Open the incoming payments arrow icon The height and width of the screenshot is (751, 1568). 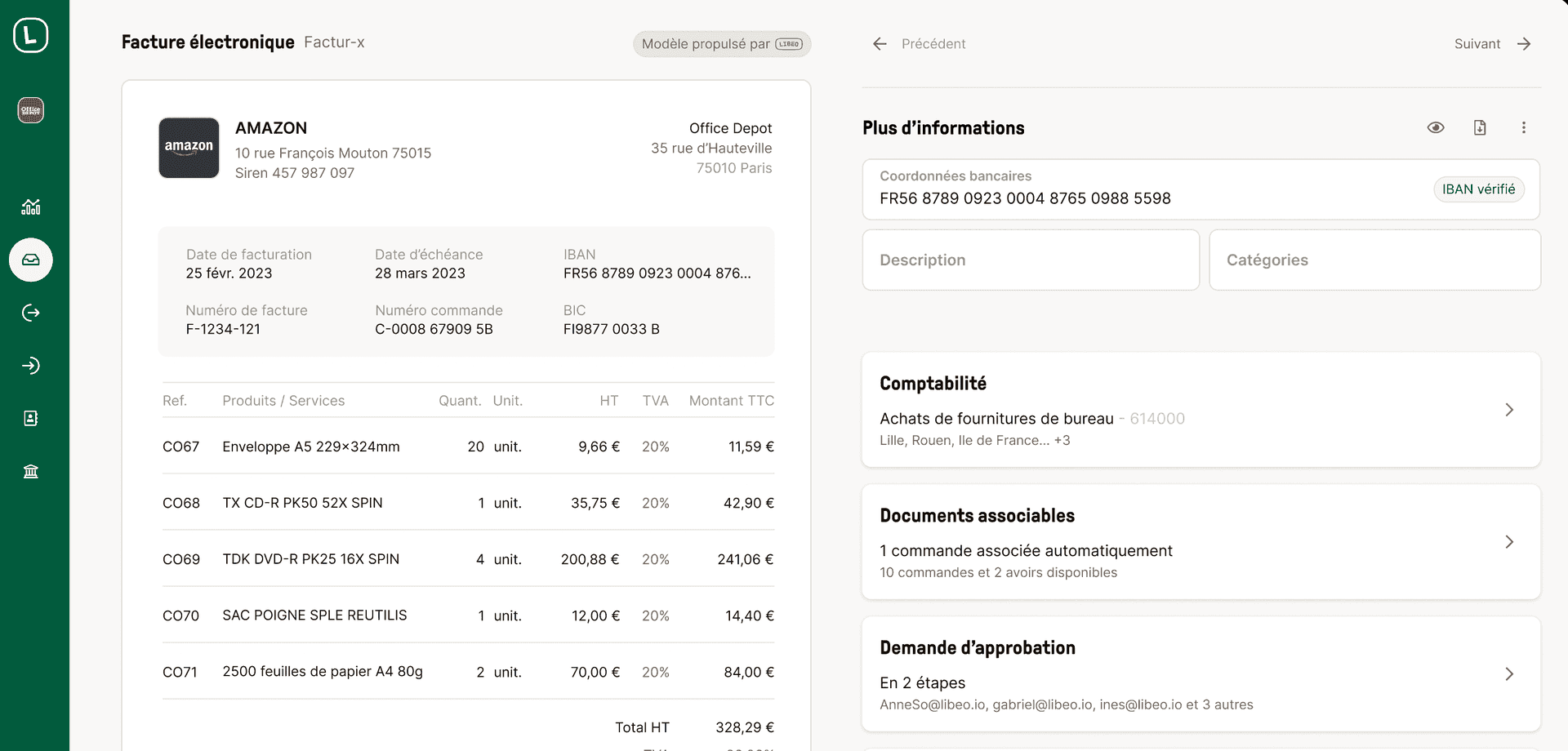pyautogui.click(x=31, y=366)
